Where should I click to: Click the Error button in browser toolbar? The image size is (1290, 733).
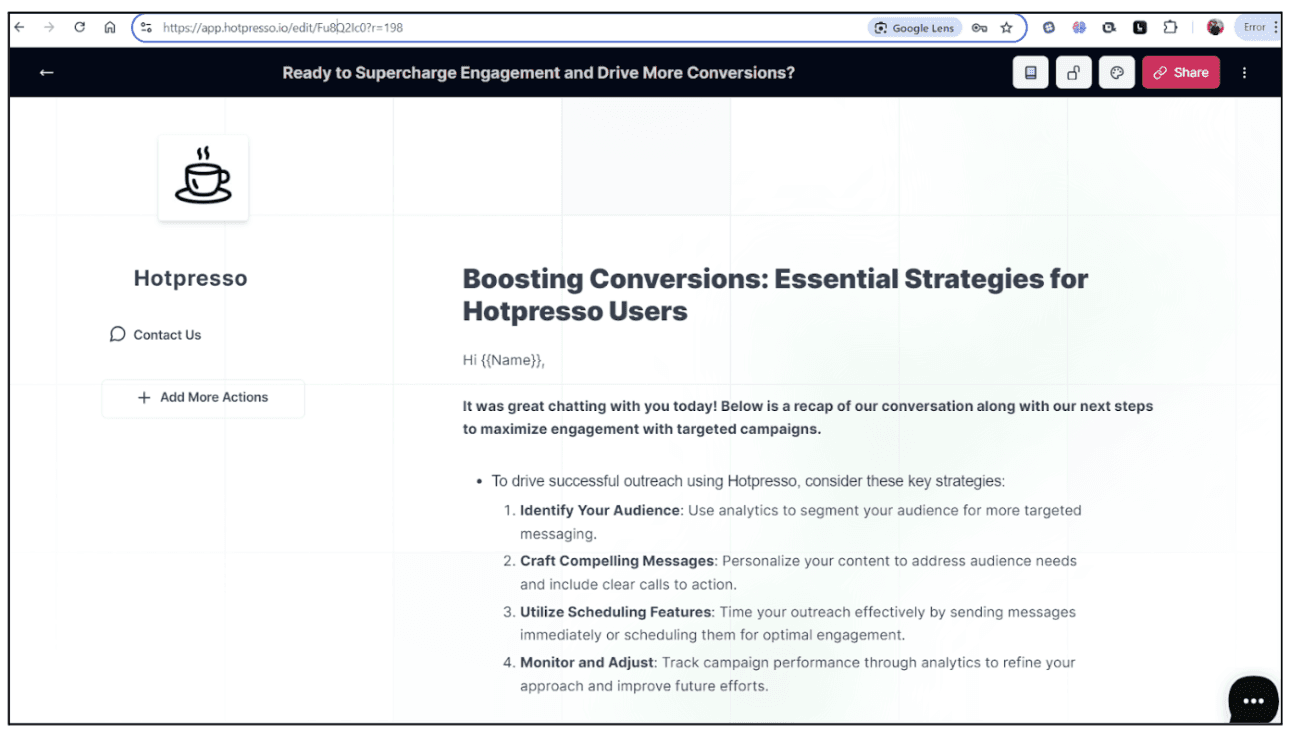tap(1259, 28)
